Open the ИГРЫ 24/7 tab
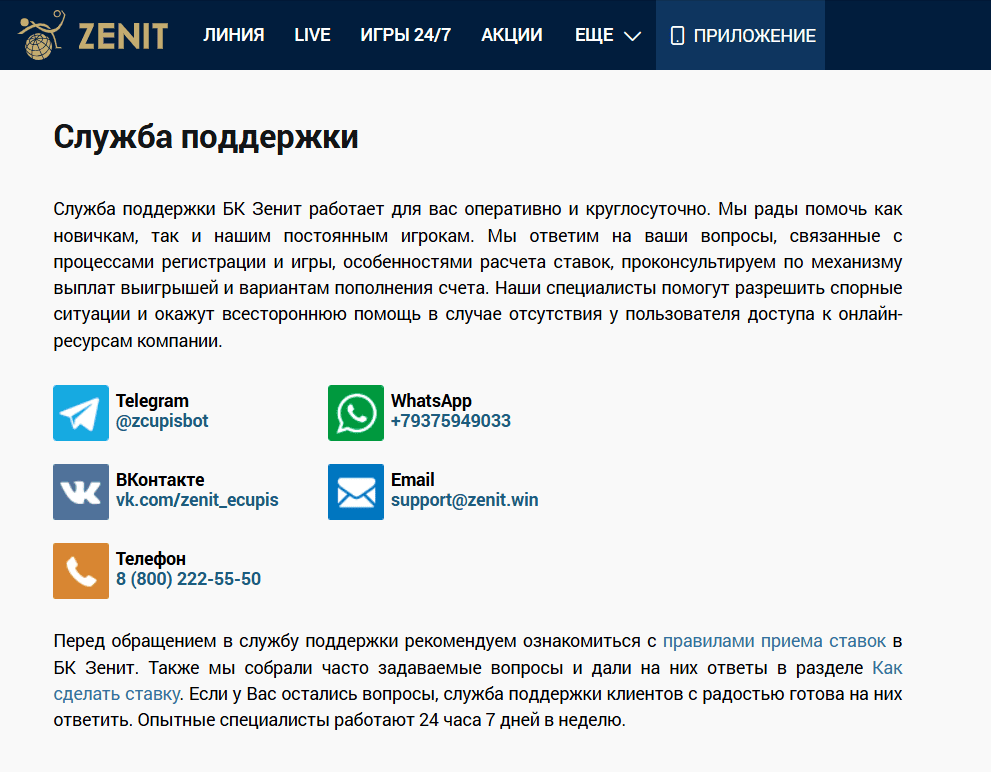 pos(405,34)
